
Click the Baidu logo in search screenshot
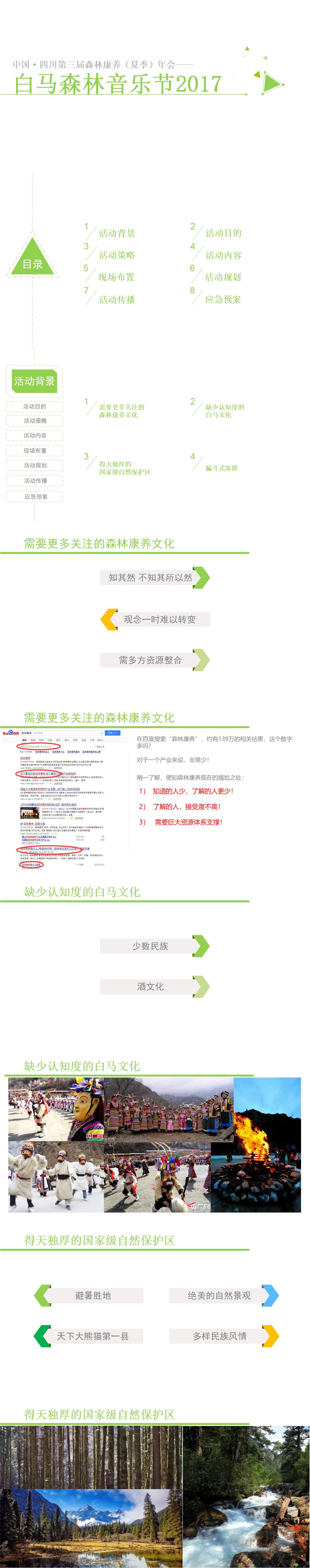coord(10,733)
